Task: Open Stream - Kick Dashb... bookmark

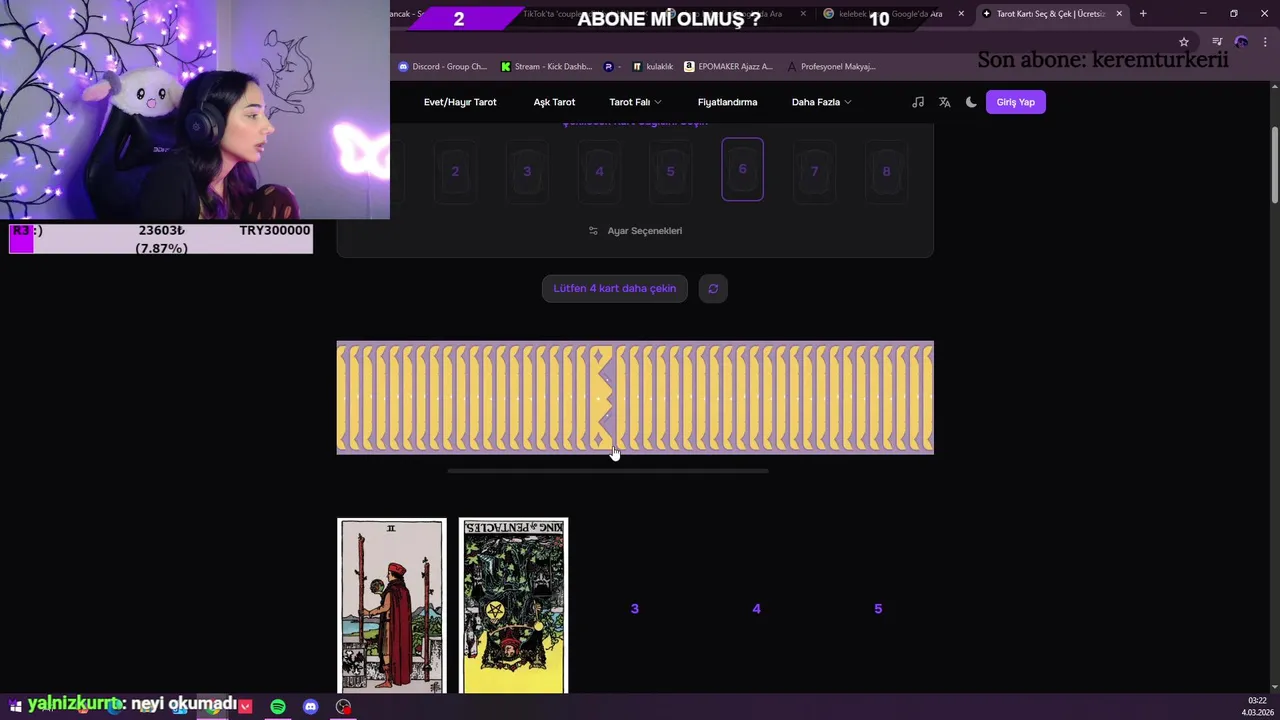Action: coord(547,66)
